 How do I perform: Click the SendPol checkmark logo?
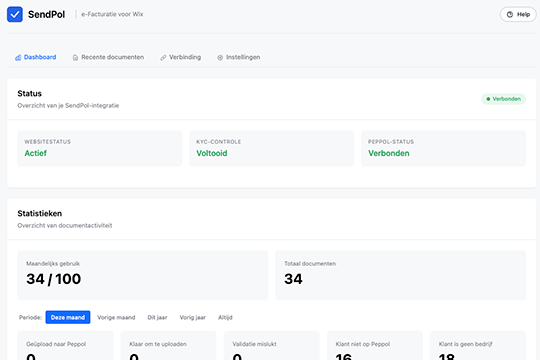pyautogui.click(x=15, y=14)
